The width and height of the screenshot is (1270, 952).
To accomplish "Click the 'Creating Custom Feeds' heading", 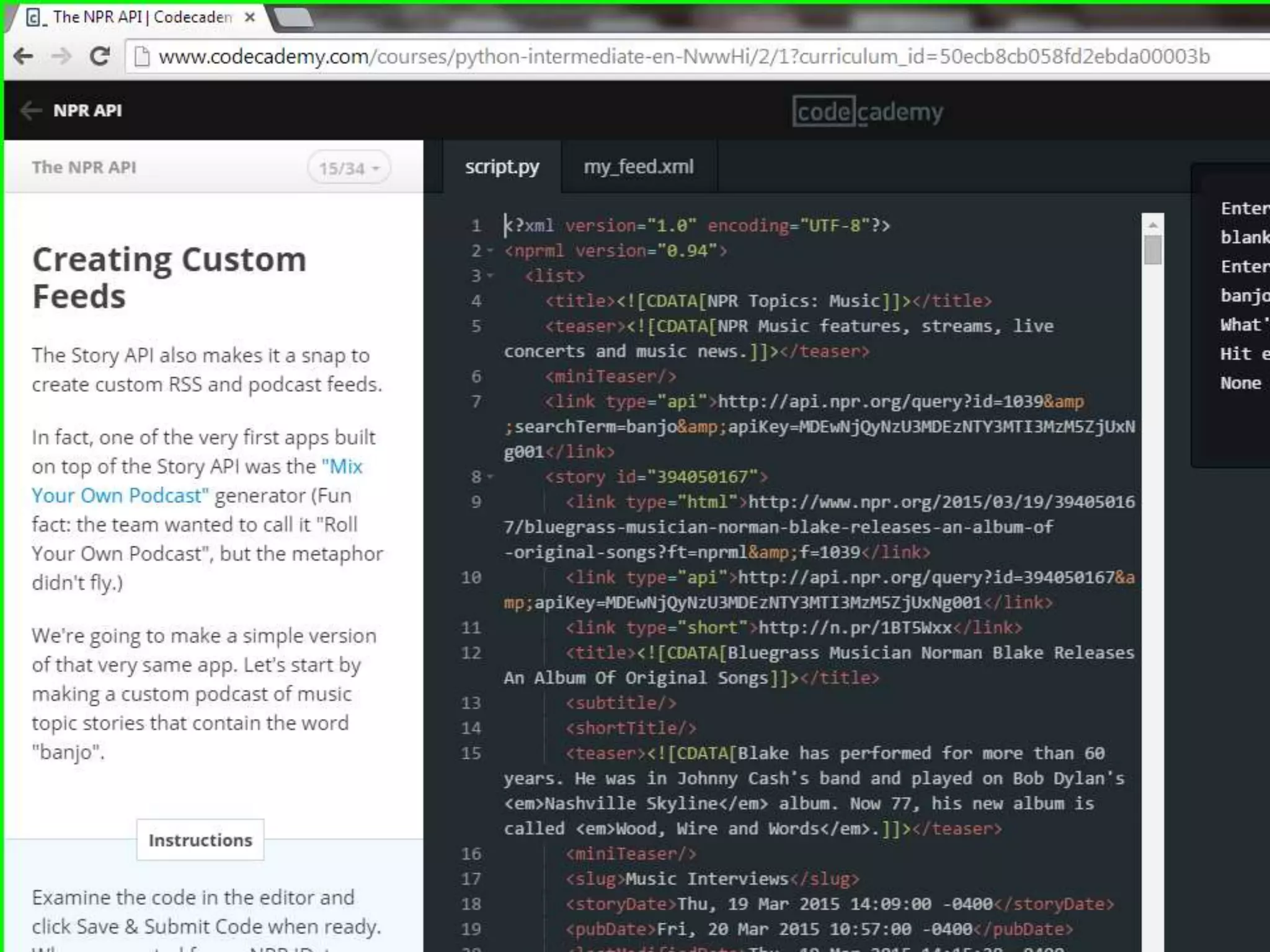I will tap(169, 278).
